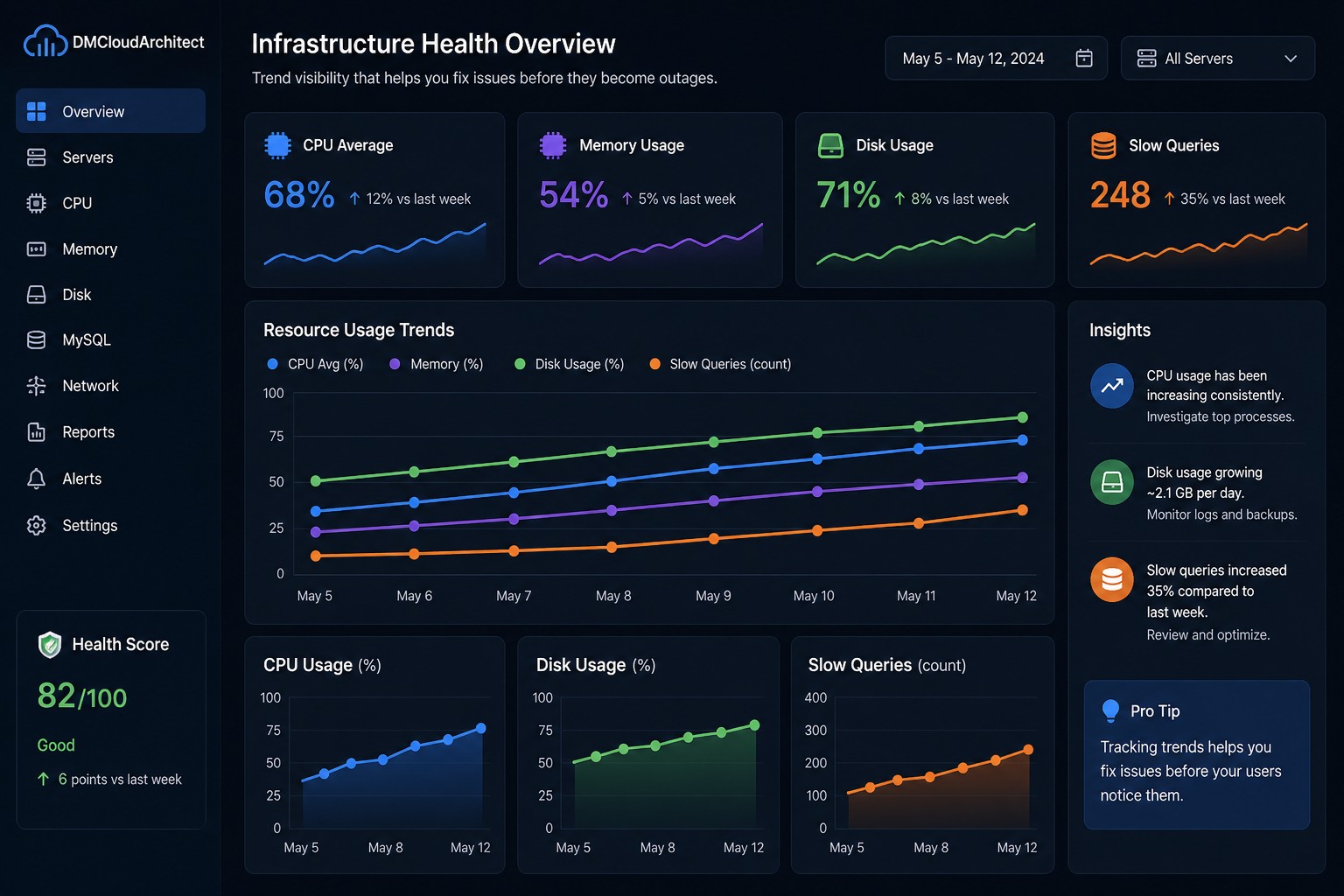Open the CPU sidebar label
The image size is (1344, 896).
[x=77, y=203]
